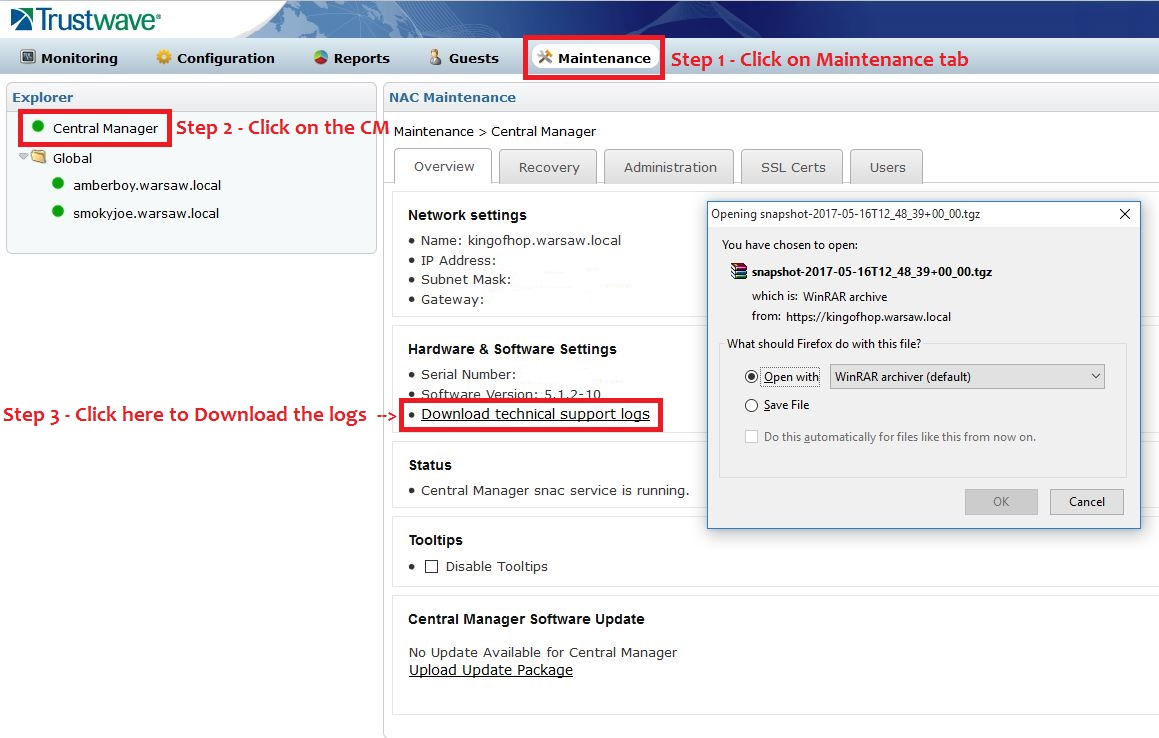Collapse the Global folder tree node
Image resolution: width=1159 pixels, height=738 pixels.
24,157
